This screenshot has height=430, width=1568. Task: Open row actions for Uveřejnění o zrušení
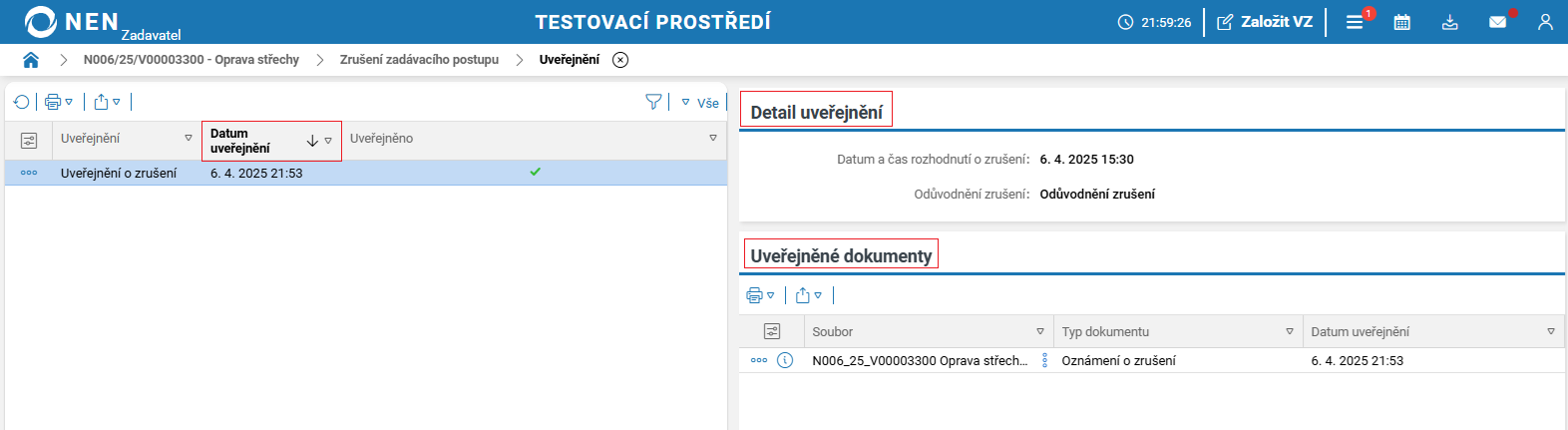pyautogui.click(x=29, y=173)
